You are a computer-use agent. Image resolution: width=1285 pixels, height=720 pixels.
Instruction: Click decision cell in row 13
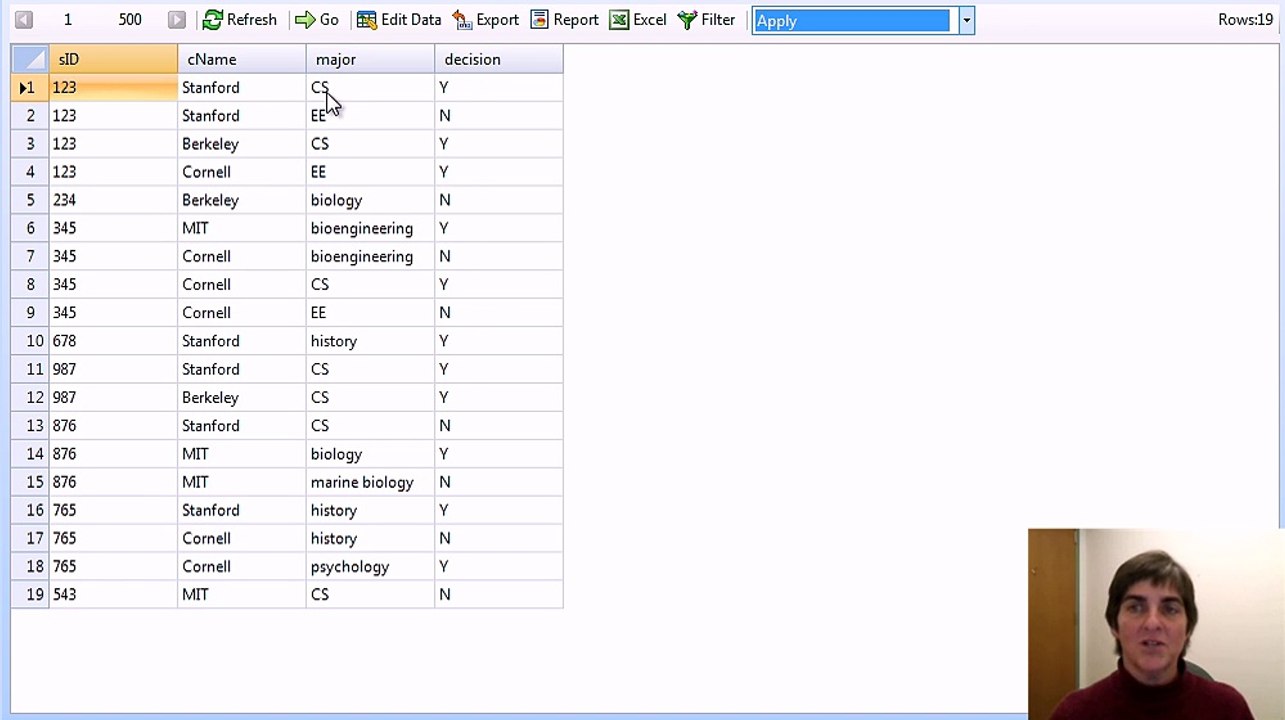pyautogui.click(x=499, y=425)
